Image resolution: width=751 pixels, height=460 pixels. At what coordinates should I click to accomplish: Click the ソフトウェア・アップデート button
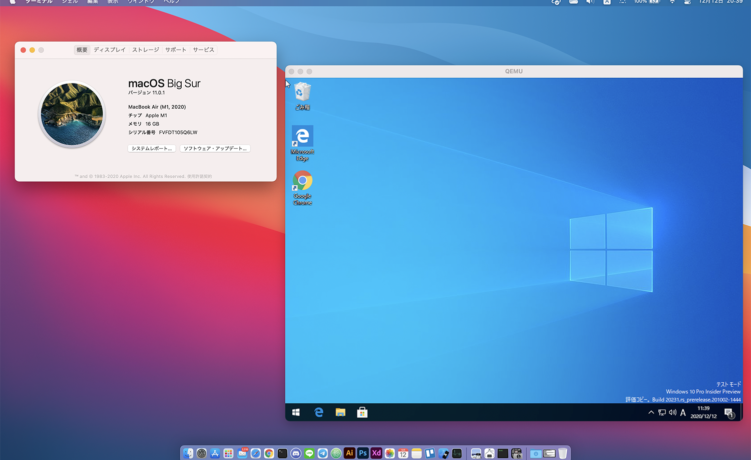click(x=215, y=149)
